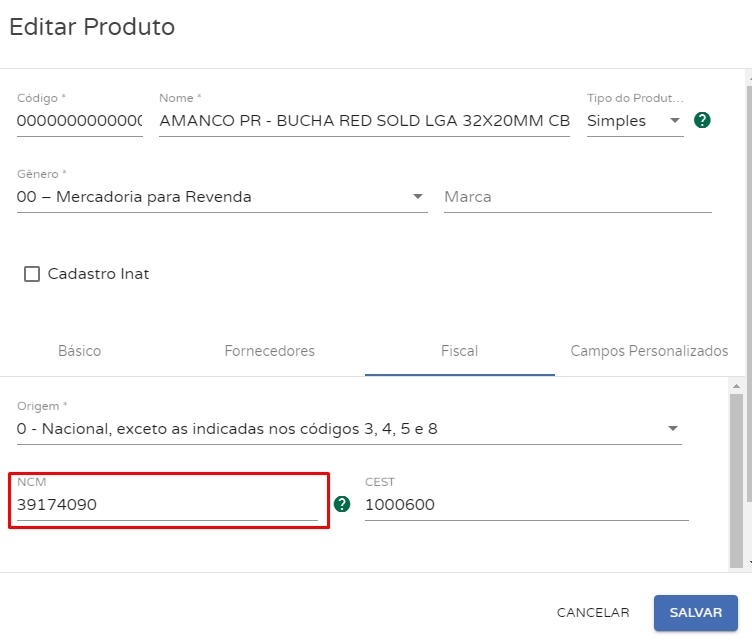Click into the Nome text field
The height and width of the screenshot is (642, 752).
tap(364, 121)
